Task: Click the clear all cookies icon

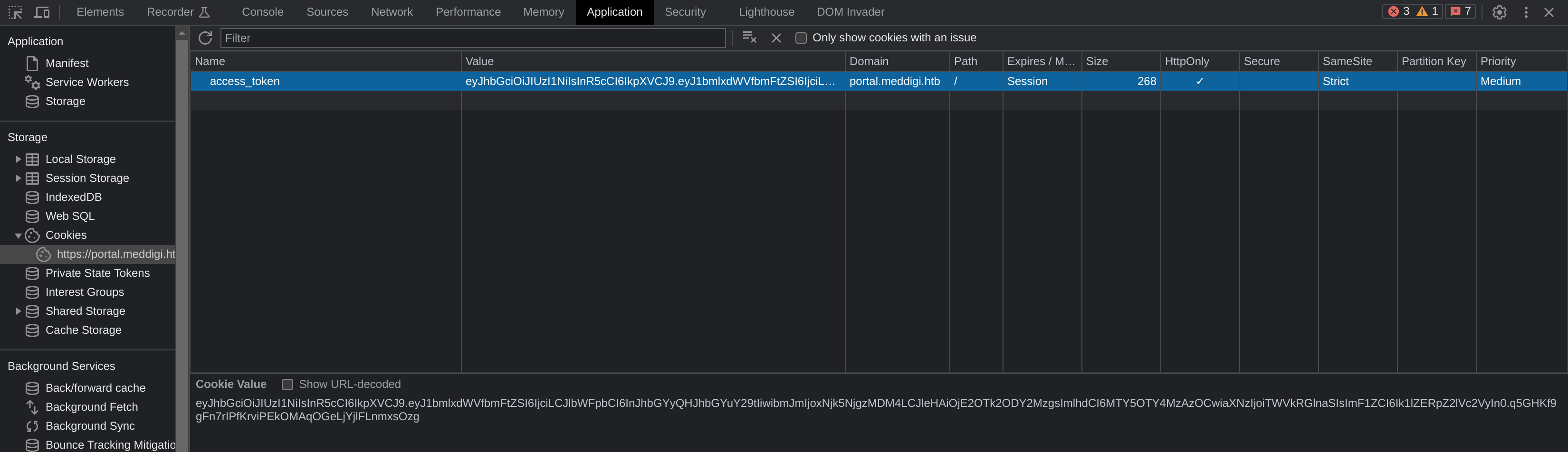Action: [749, 38]
